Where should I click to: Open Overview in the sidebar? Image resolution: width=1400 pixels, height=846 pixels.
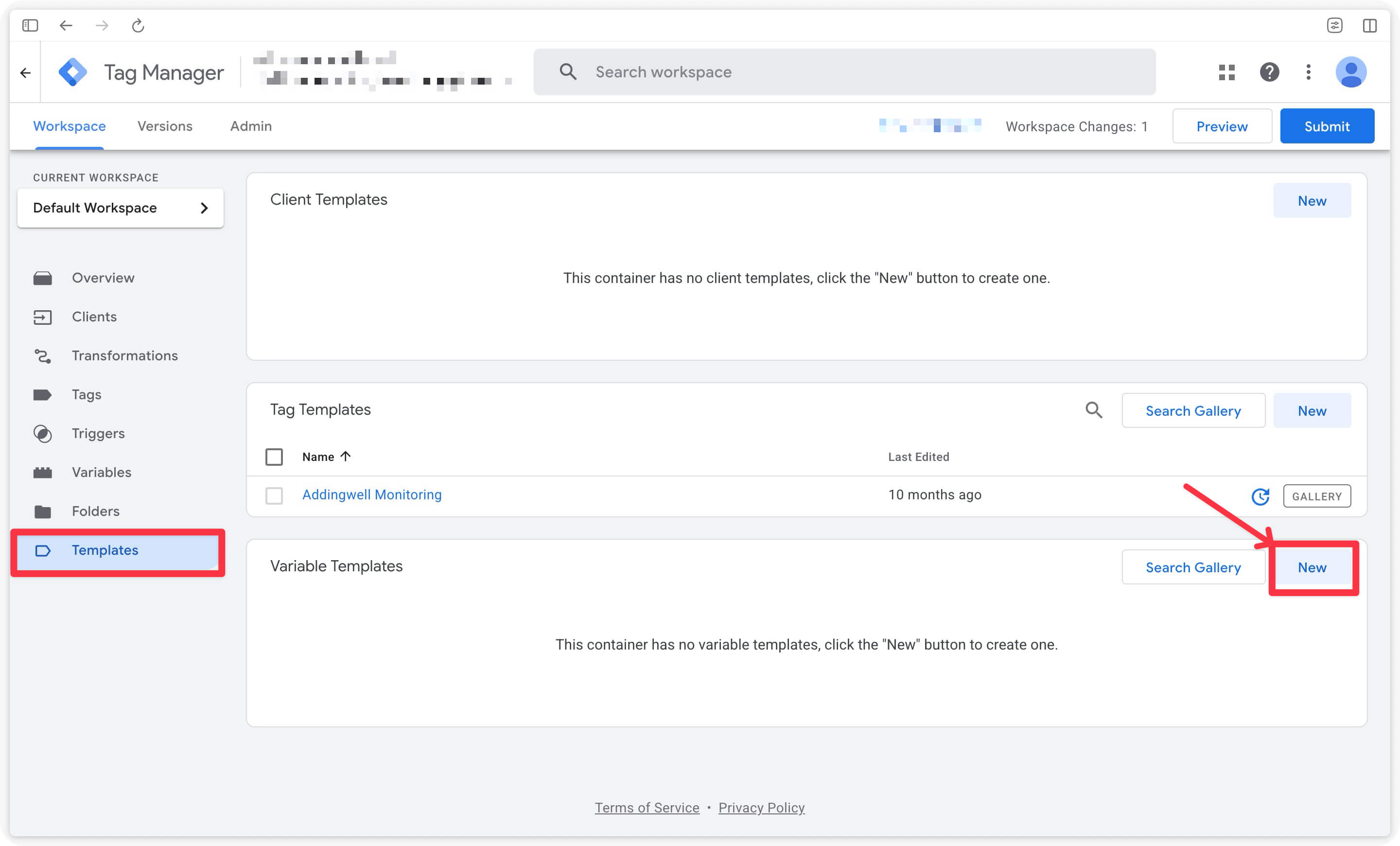pos(103,278)
